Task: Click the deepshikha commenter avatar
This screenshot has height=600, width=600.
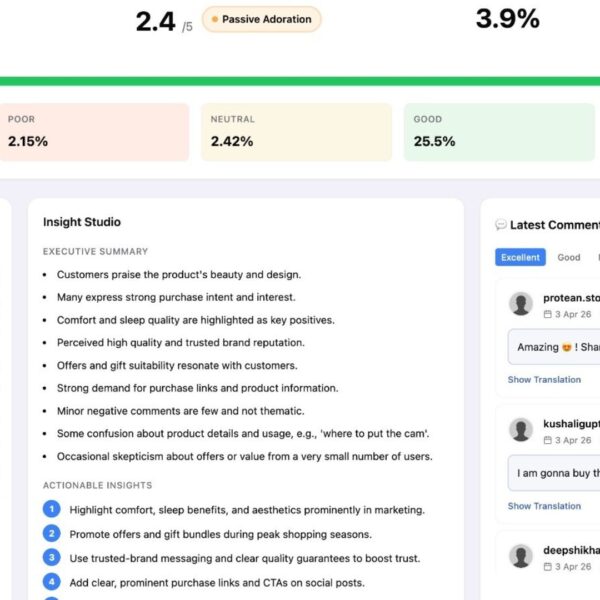Action: (521, 556)
